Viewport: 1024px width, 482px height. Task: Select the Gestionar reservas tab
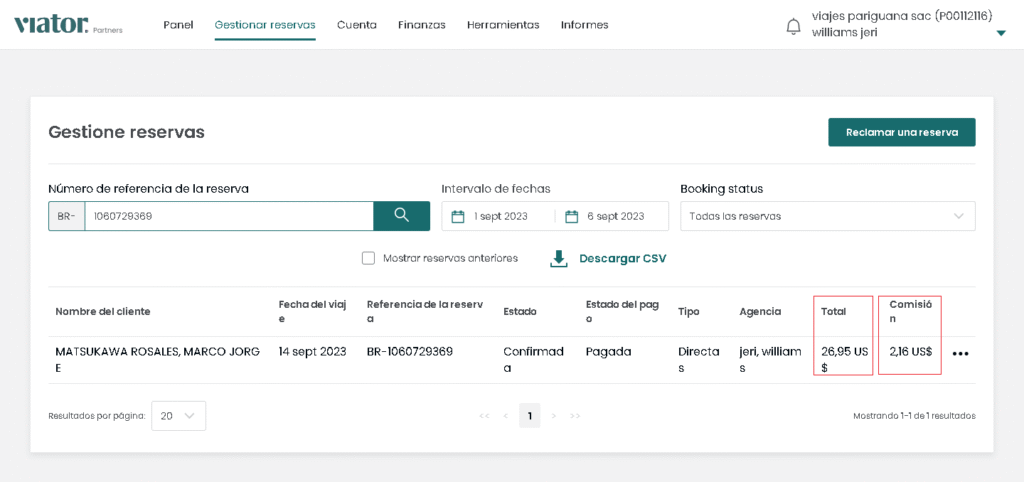click(264, 25)
